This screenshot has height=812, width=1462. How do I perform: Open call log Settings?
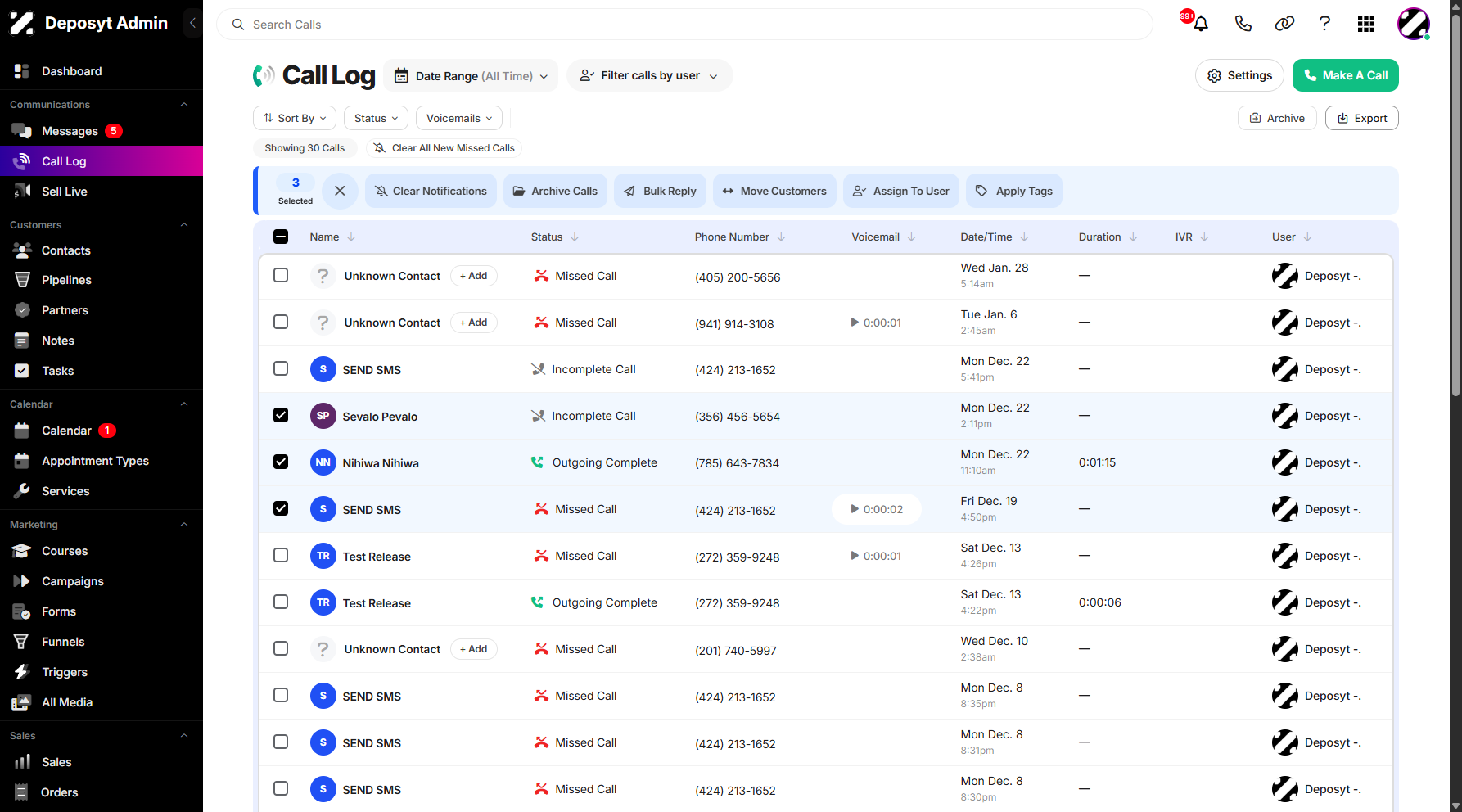pos(1239,75)
